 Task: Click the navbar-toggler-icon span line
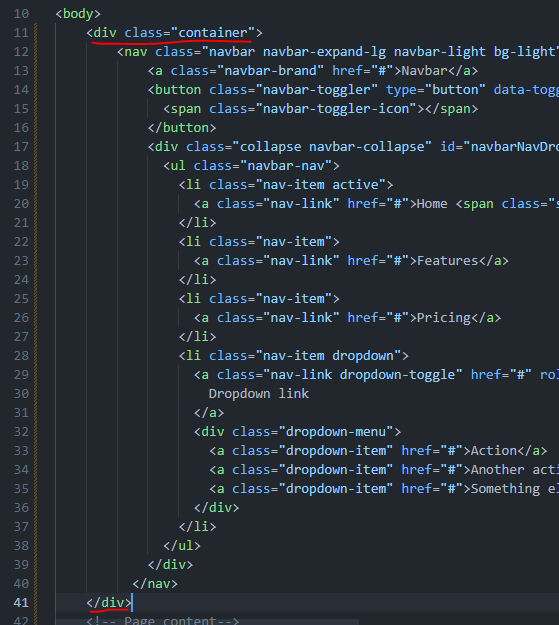coord(321,109)
